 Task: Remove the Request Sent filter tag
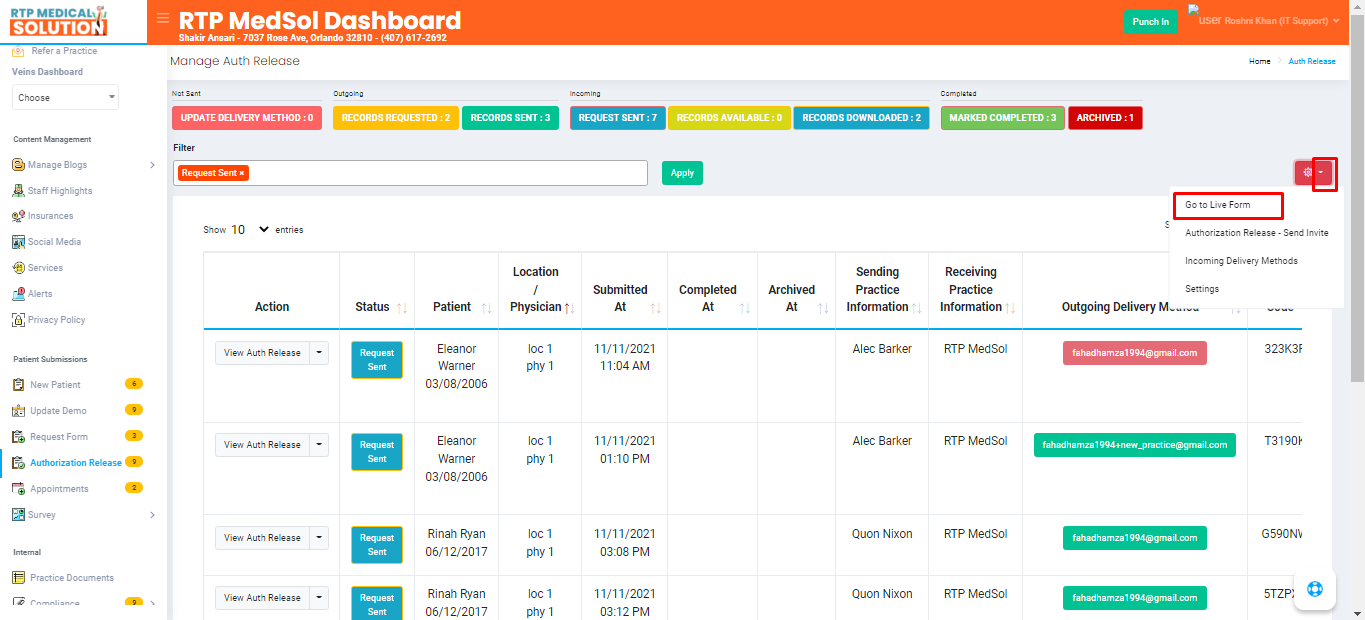point(241,173)
